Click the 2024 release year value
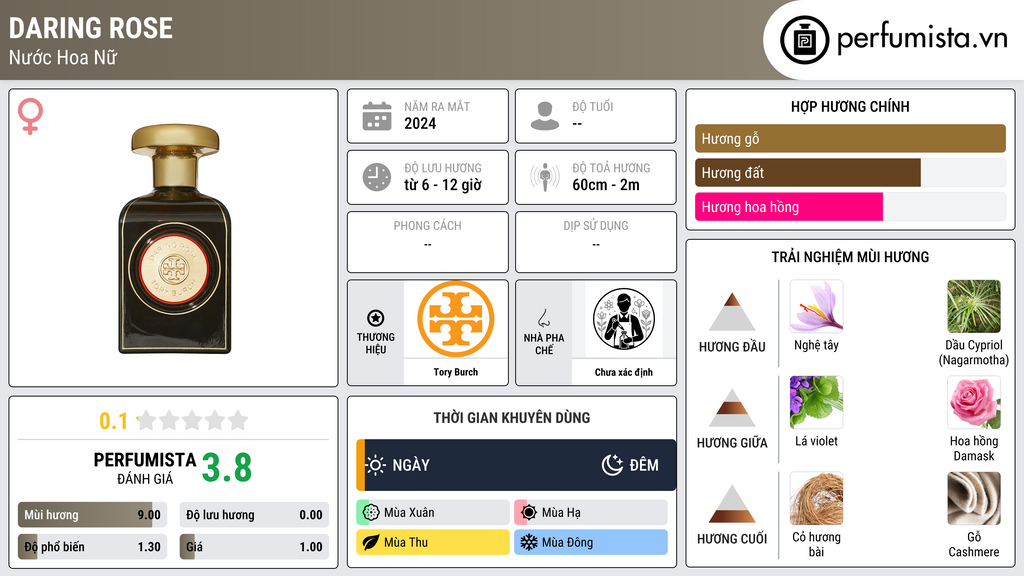This screenshot has width=1024, height=576. [420, 123]
